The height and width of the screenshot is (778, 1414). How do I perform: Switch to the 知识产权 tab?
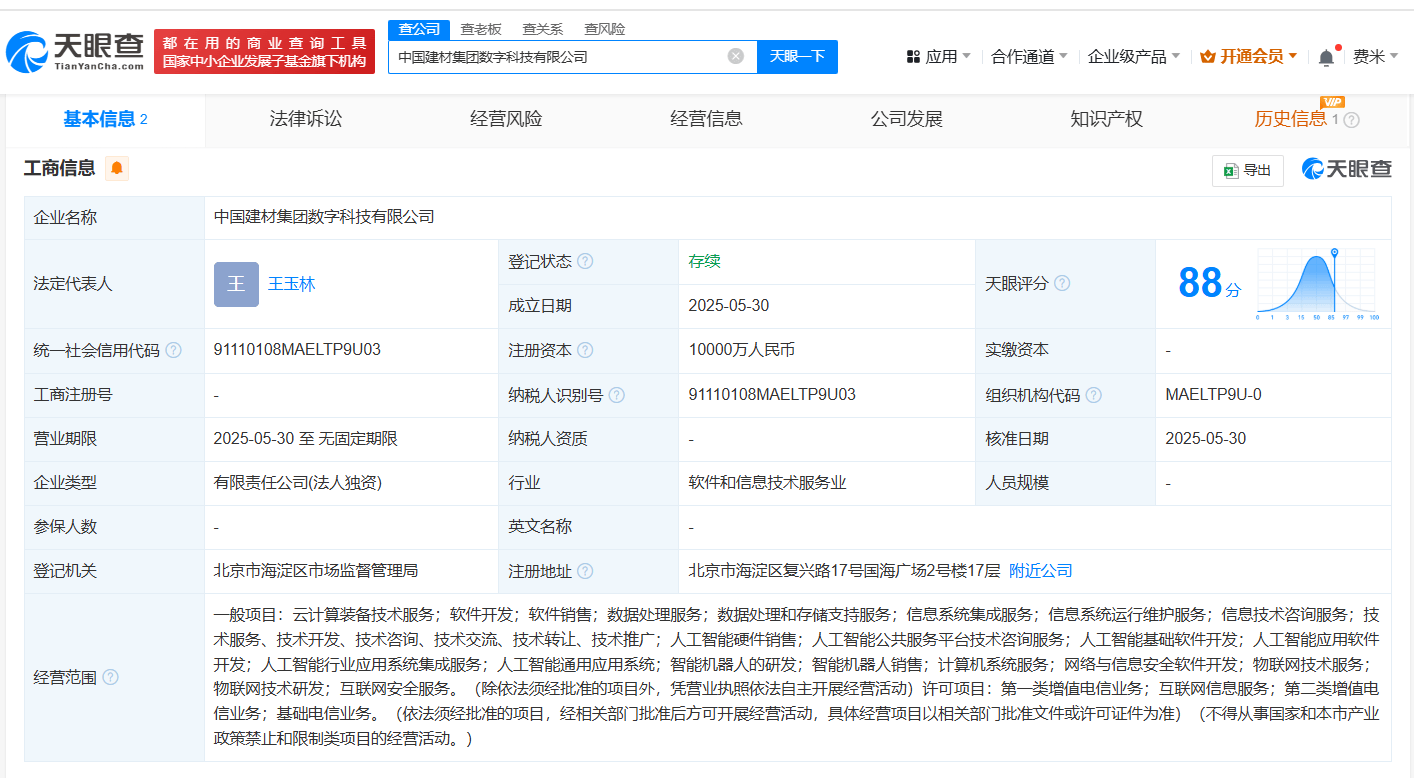[x=1106, y=119]
